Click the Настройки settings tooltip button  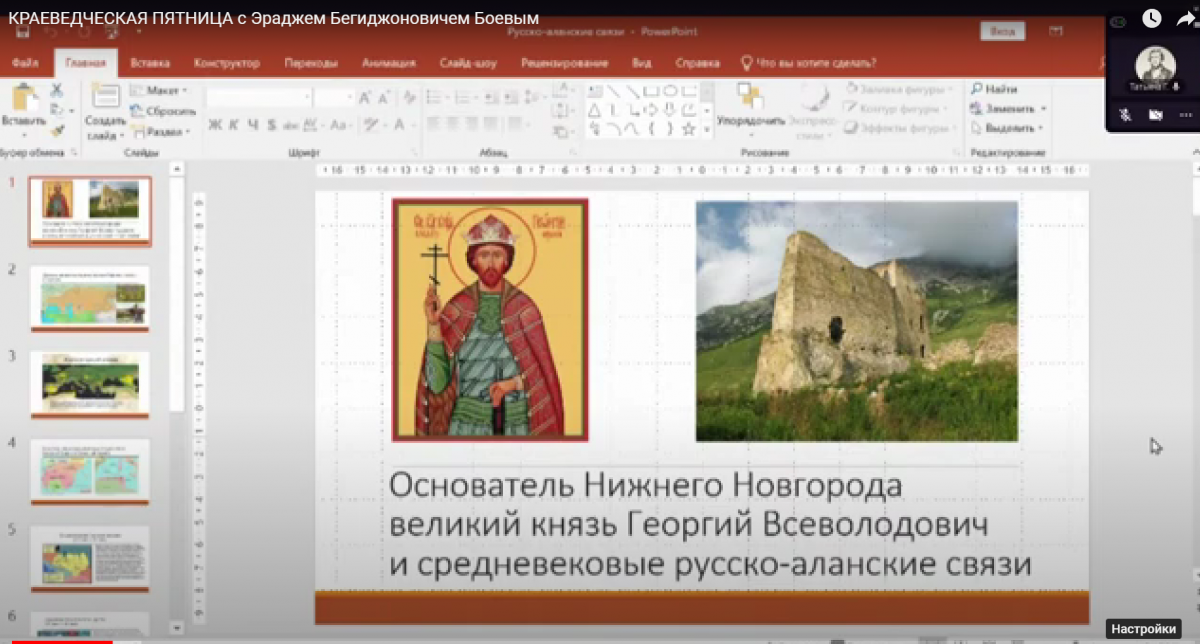coord(1143,629)
